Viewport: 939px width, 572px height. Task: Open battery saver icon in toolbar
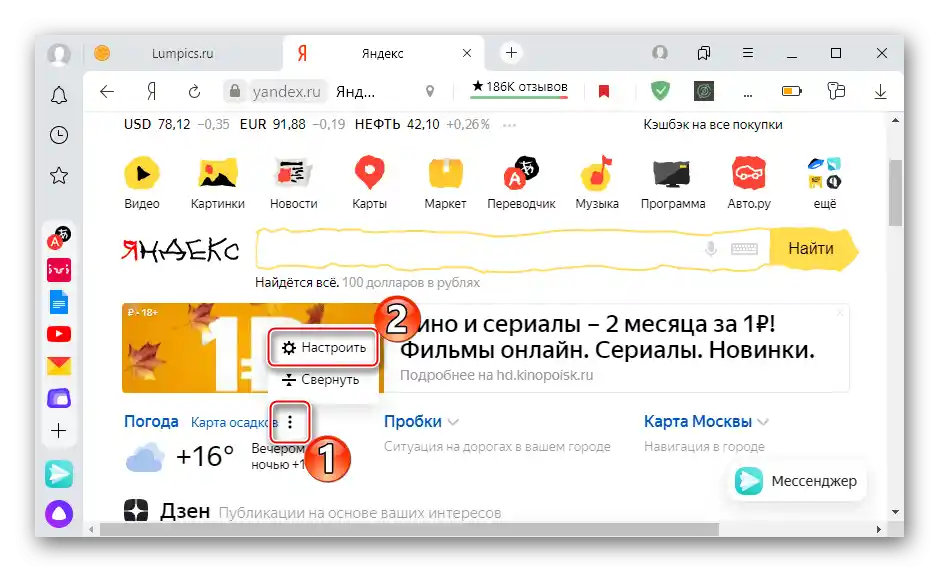tap(792, 91)
